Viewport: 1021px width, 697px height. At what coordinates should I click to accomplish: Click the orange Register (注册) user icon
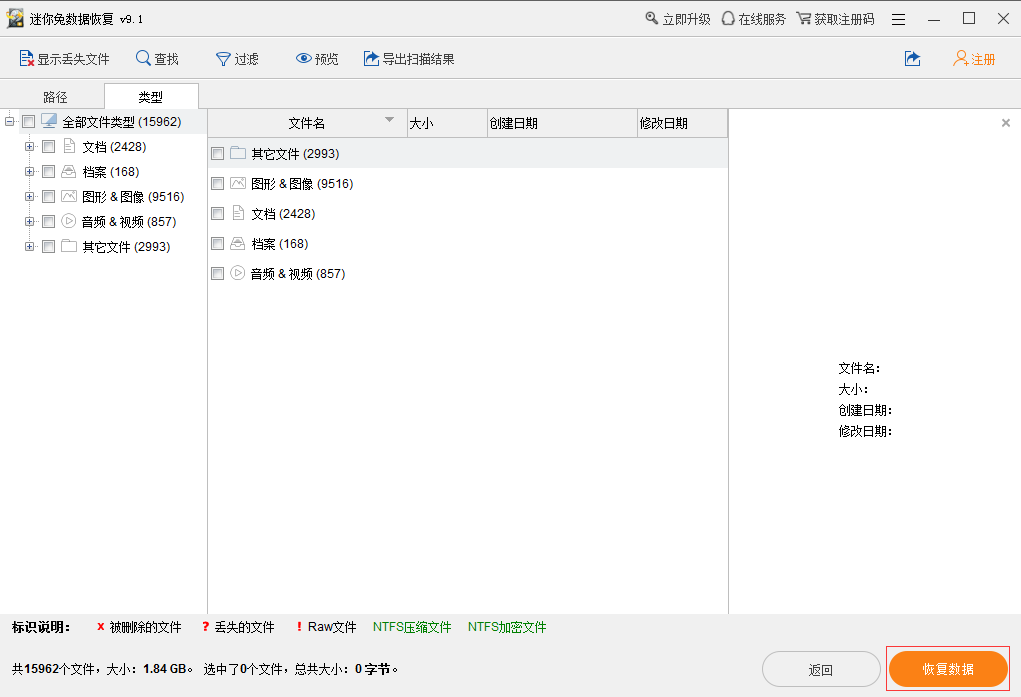click(x=960, y=59)
